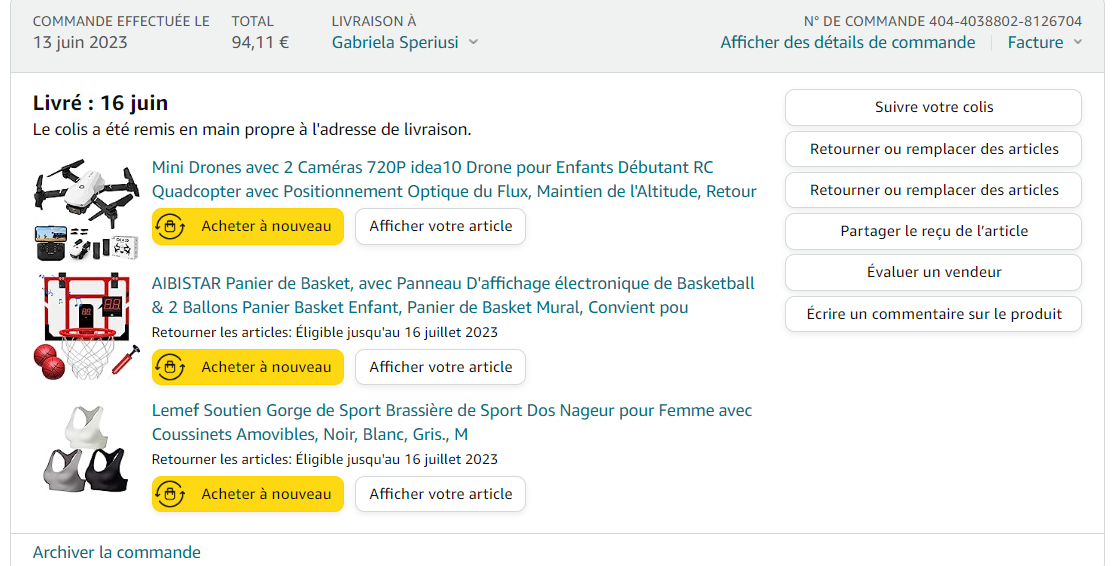Open Afficher des détails de commande
Image resolution: width=1117 pixels, height=566 pixels.
847,42
